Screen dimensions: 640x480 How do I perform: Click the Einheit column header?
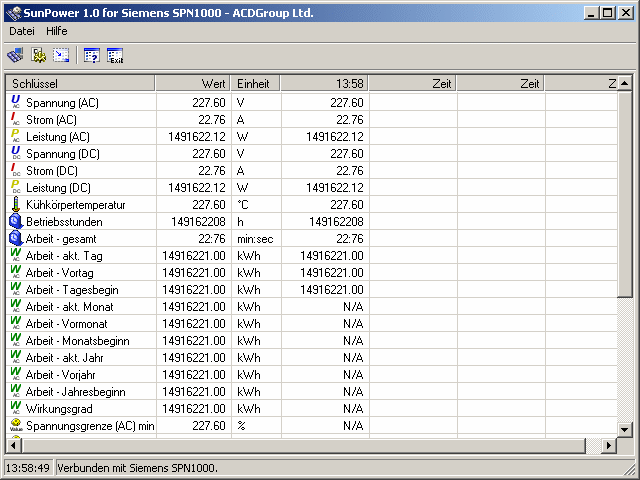click(x=256, y=84)
